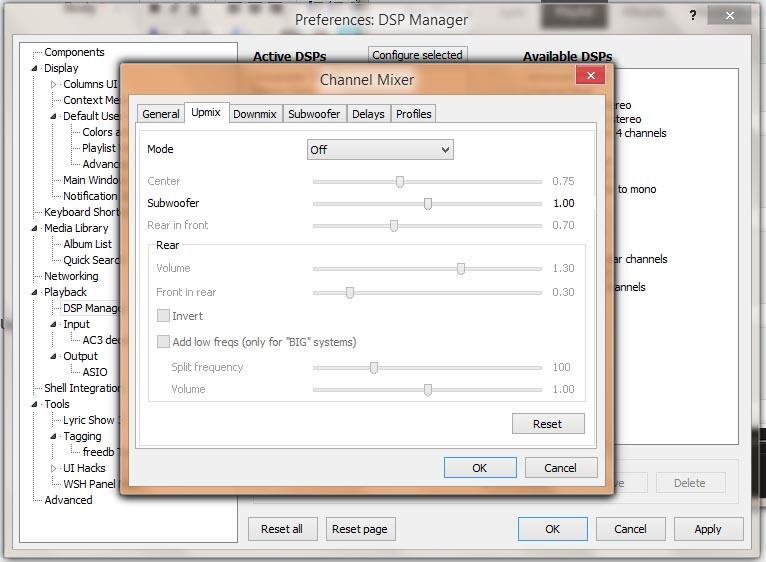This screenshot has width=766, height=562.
Task: Collapse the Display tree node
Action: tap(35, 68)
